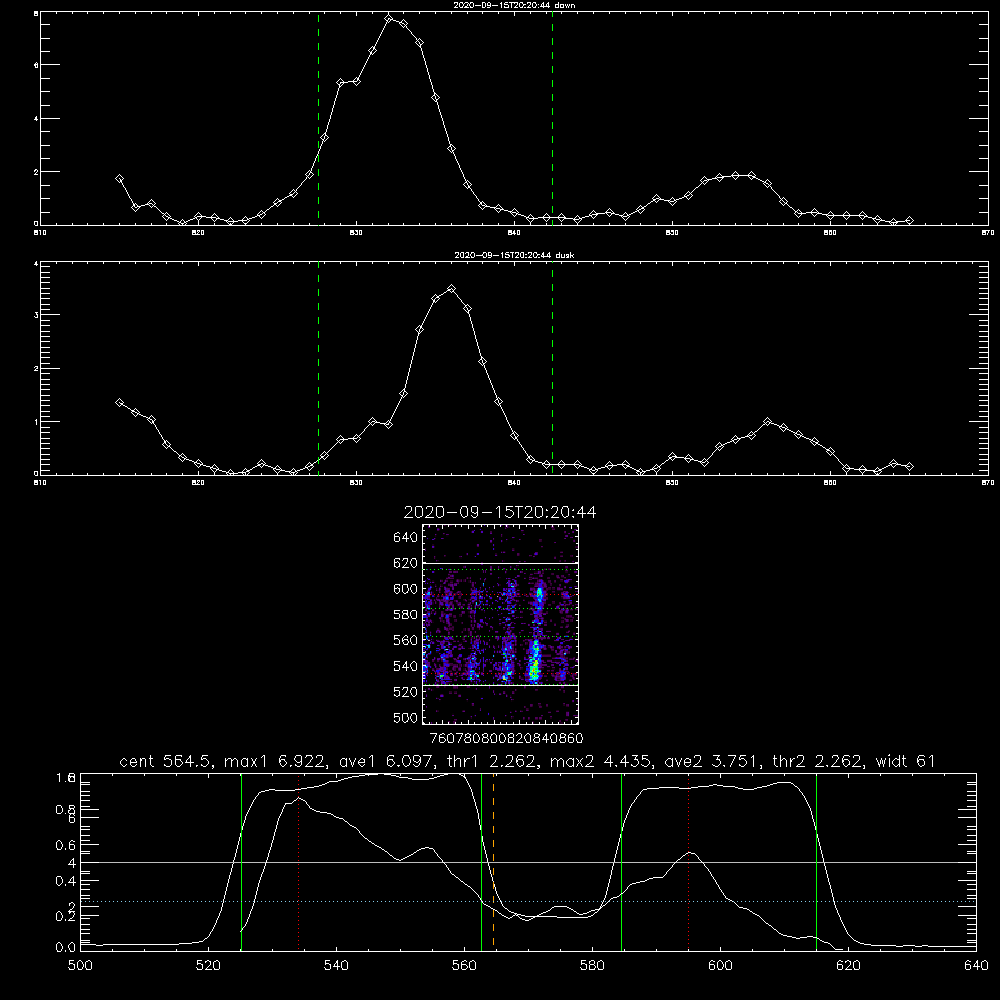Click the left green dashed line in the dawn plot
This screenshot has width=1000, height=1000.
318,118
